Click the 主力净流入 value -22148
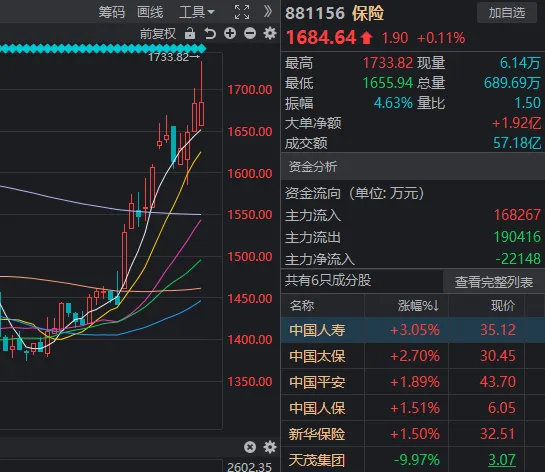Image resolution: width=545 pixels, height=472 pixels. pyautogui.click(x=518, y=259)
